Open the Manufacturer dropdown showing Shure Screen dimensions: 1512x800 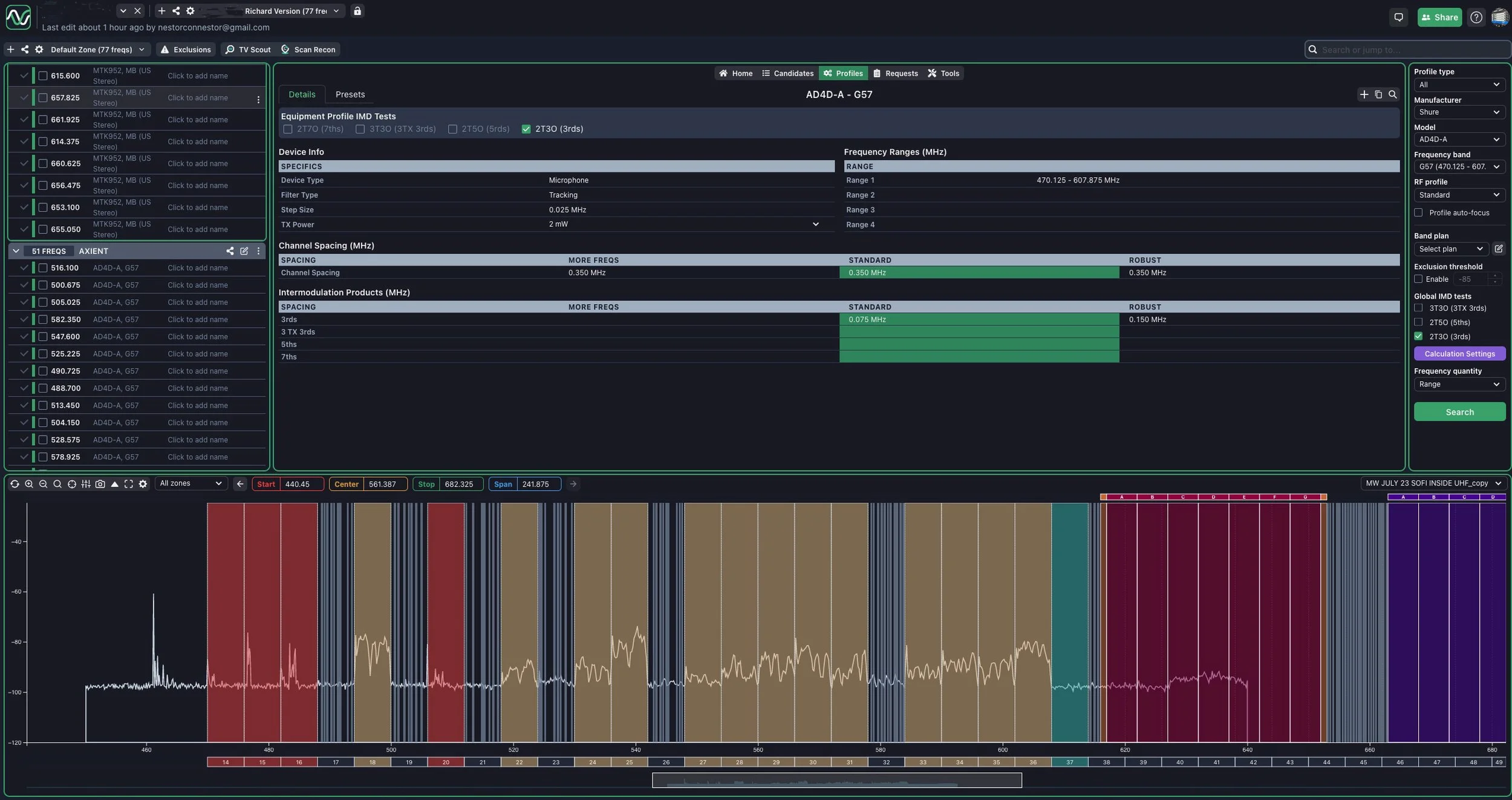[1459, 112]
